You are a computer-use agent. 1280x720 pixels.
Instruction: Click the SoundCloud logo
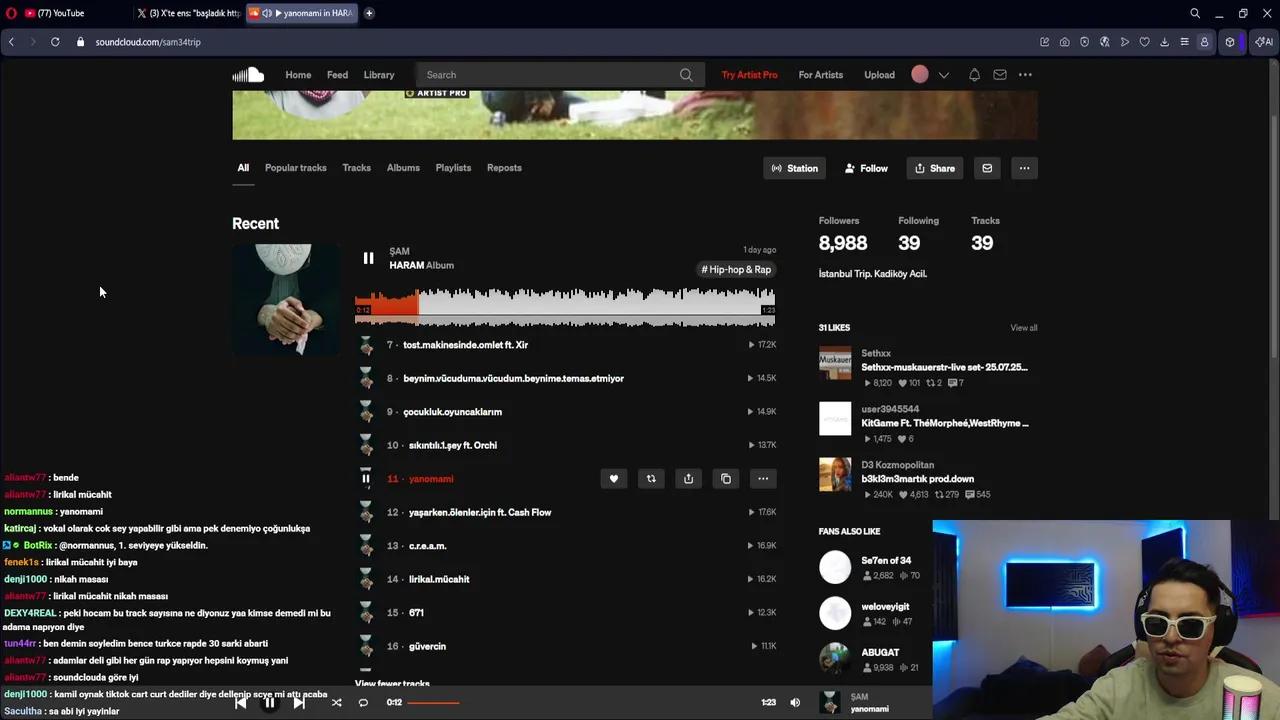[248, 74]
